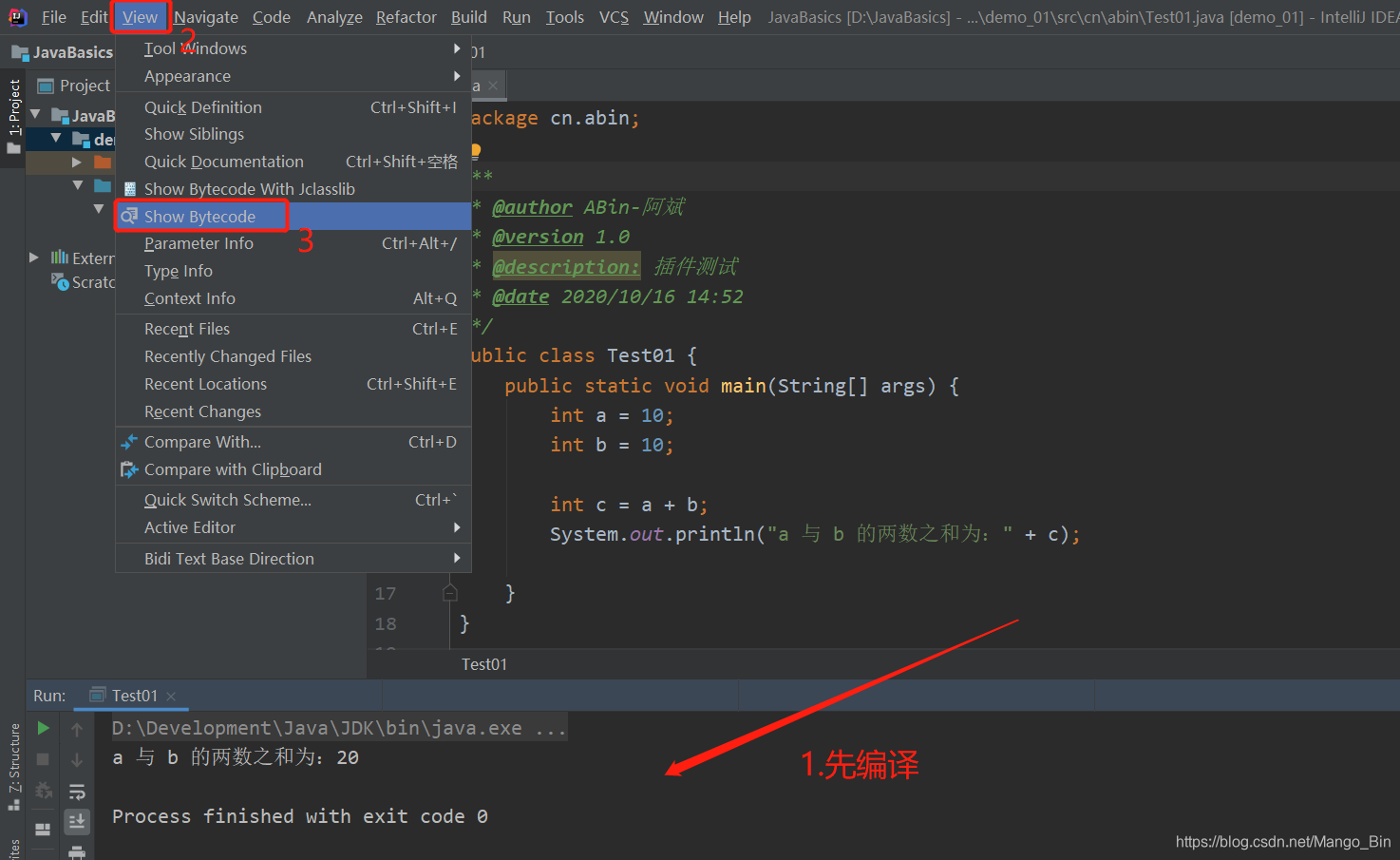Select Show Bytecode With Jclasslib
1400x860 pixels.
pyautogui.click(x=293, y=189)
